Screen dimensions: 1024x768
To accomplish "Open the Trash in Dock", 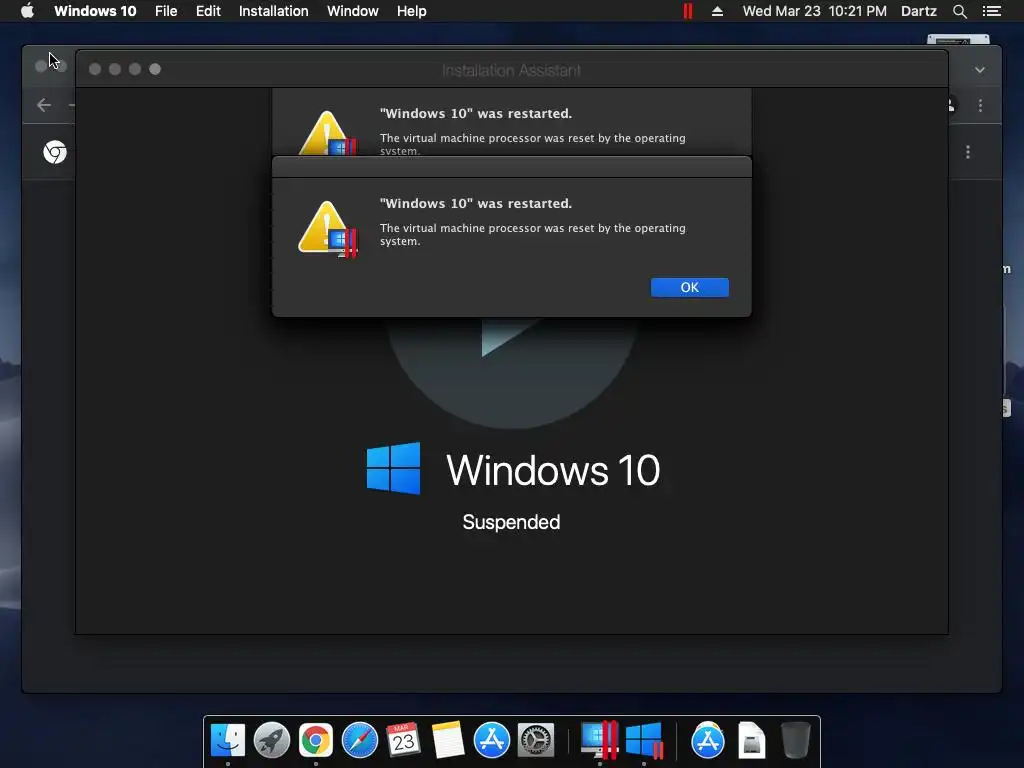I will (x=795, y=741).
